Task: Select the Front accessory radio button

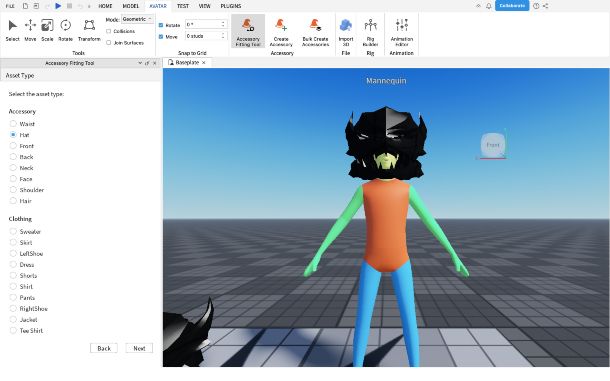Action: point(13,146)
